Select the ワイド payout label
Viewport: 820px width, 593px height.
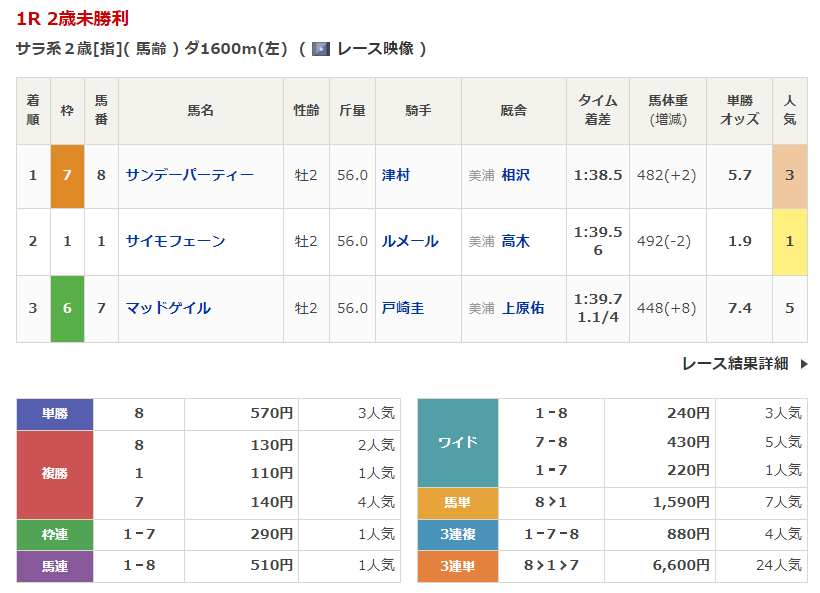pyautogui.click(x=457, y=442)
